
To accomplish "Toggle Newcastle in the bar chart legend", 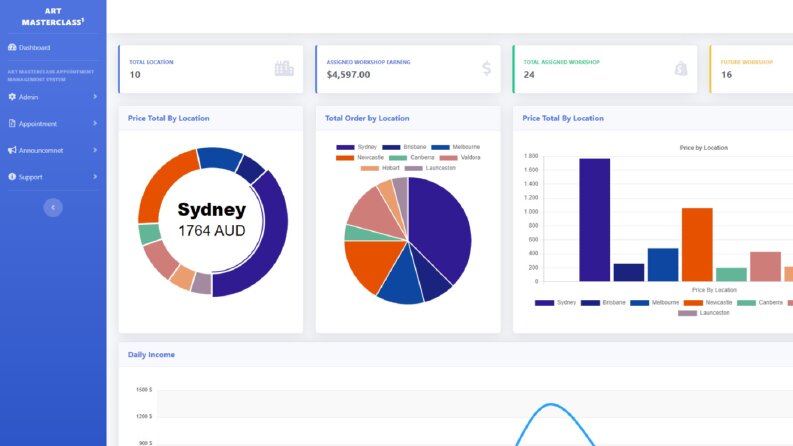I will pyautogui.click(x=708, y=303).
